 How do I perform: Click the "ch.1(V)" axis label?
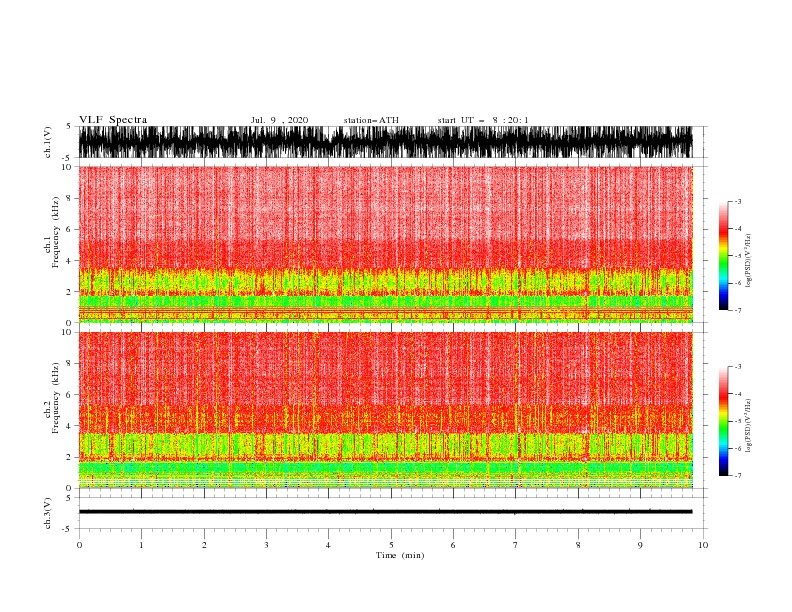(x=48, y=142)
